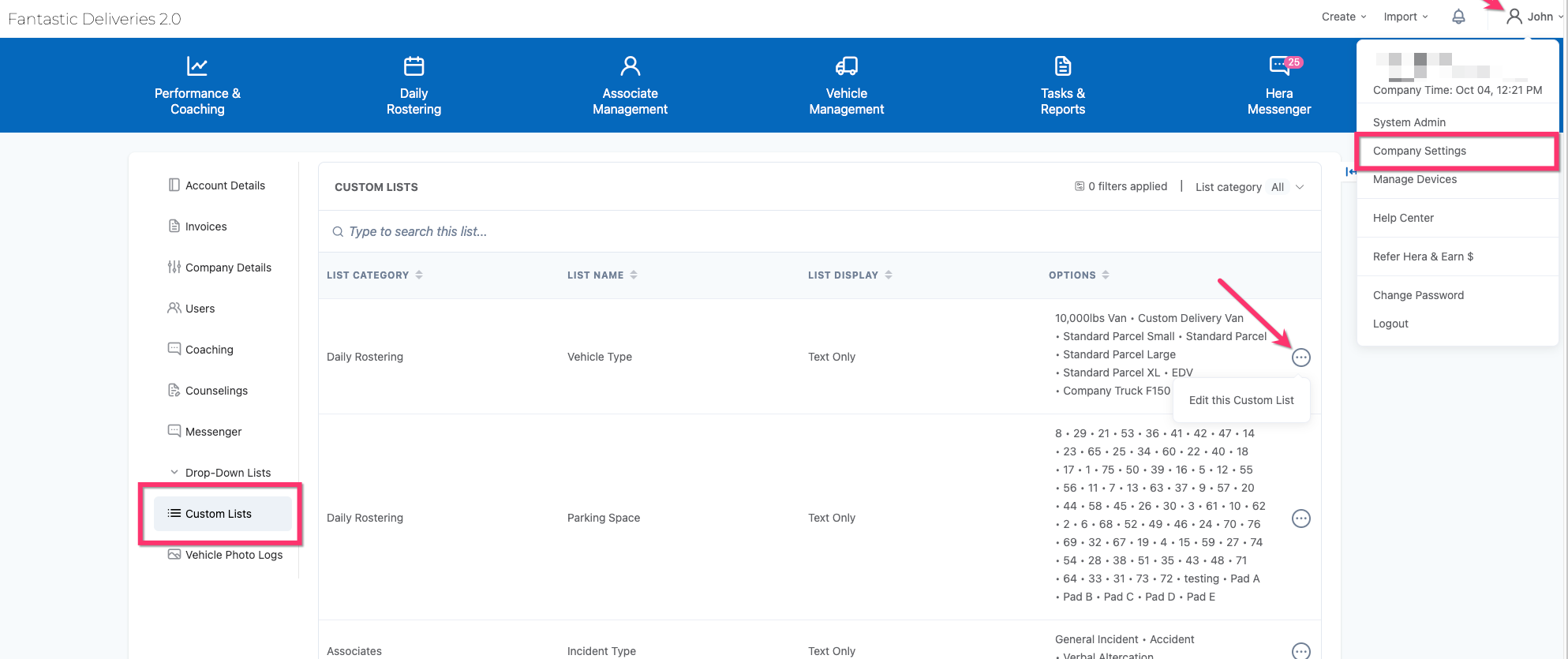Open options menu for Incident Type row
The image size is (1568, 659).
pyautogui.click(x=1301, y=650)
